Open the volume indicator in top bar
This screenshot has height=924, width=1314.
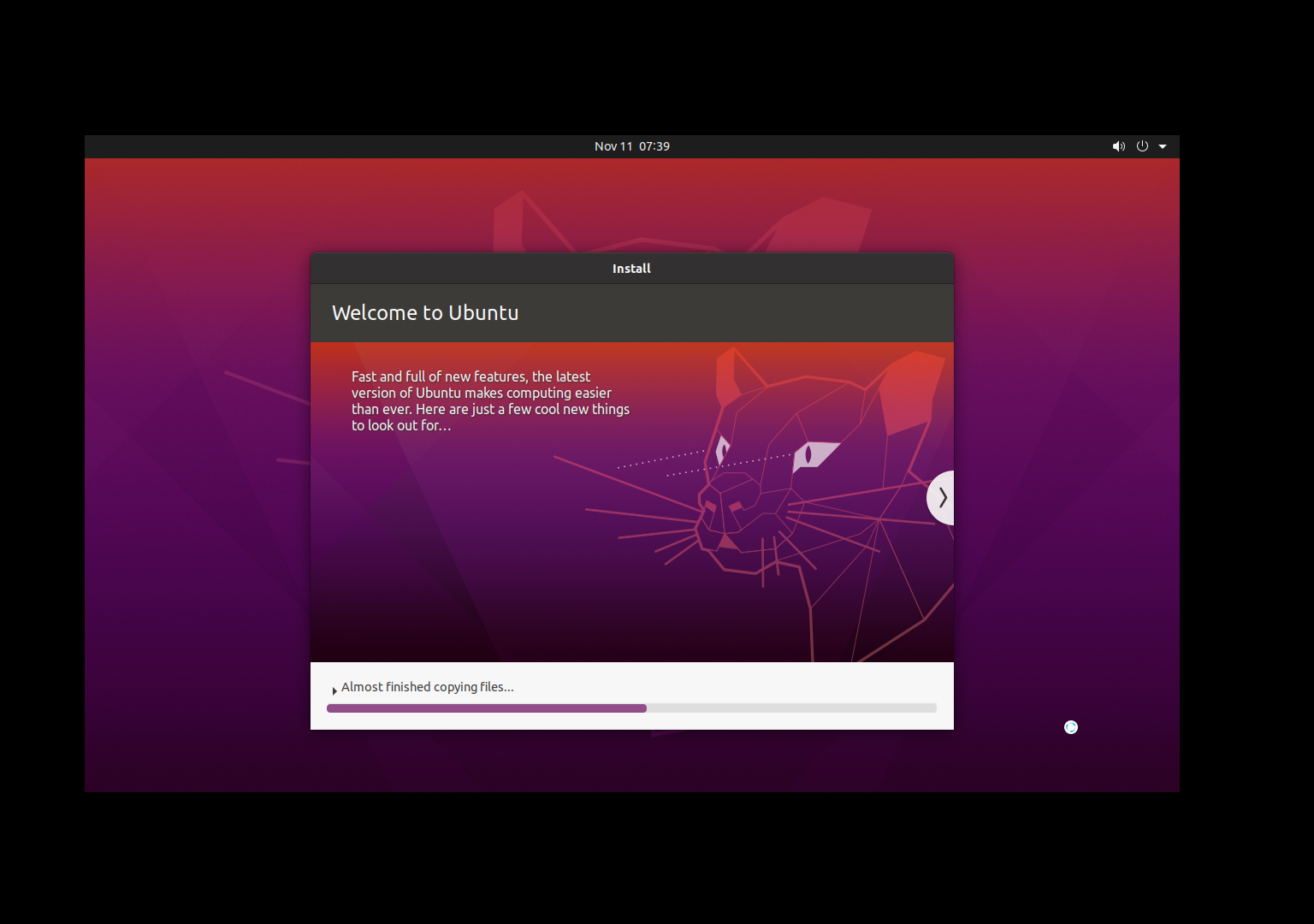(1118, 146)
